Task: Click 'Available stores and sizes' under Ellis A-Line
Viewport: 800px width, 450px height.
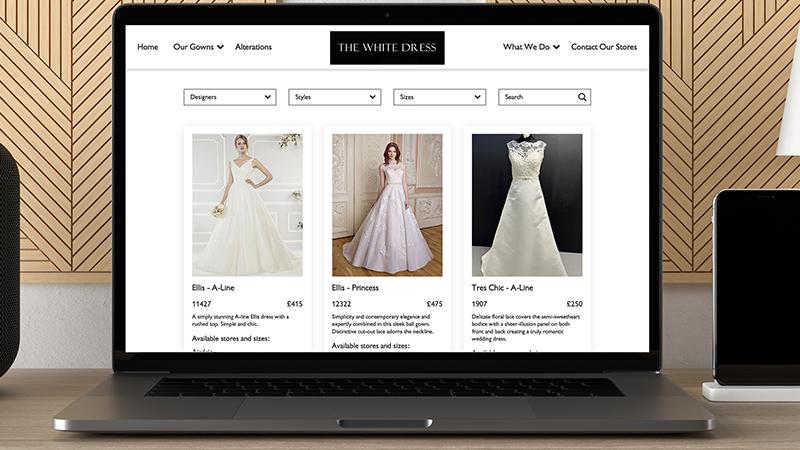Action: 231,339
